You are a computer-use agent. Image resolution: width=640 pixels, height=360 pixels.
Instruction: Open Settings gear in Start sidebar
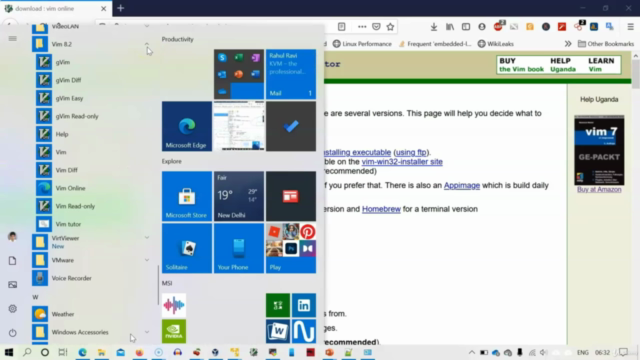pyautogui.click(x=13, y=309)
